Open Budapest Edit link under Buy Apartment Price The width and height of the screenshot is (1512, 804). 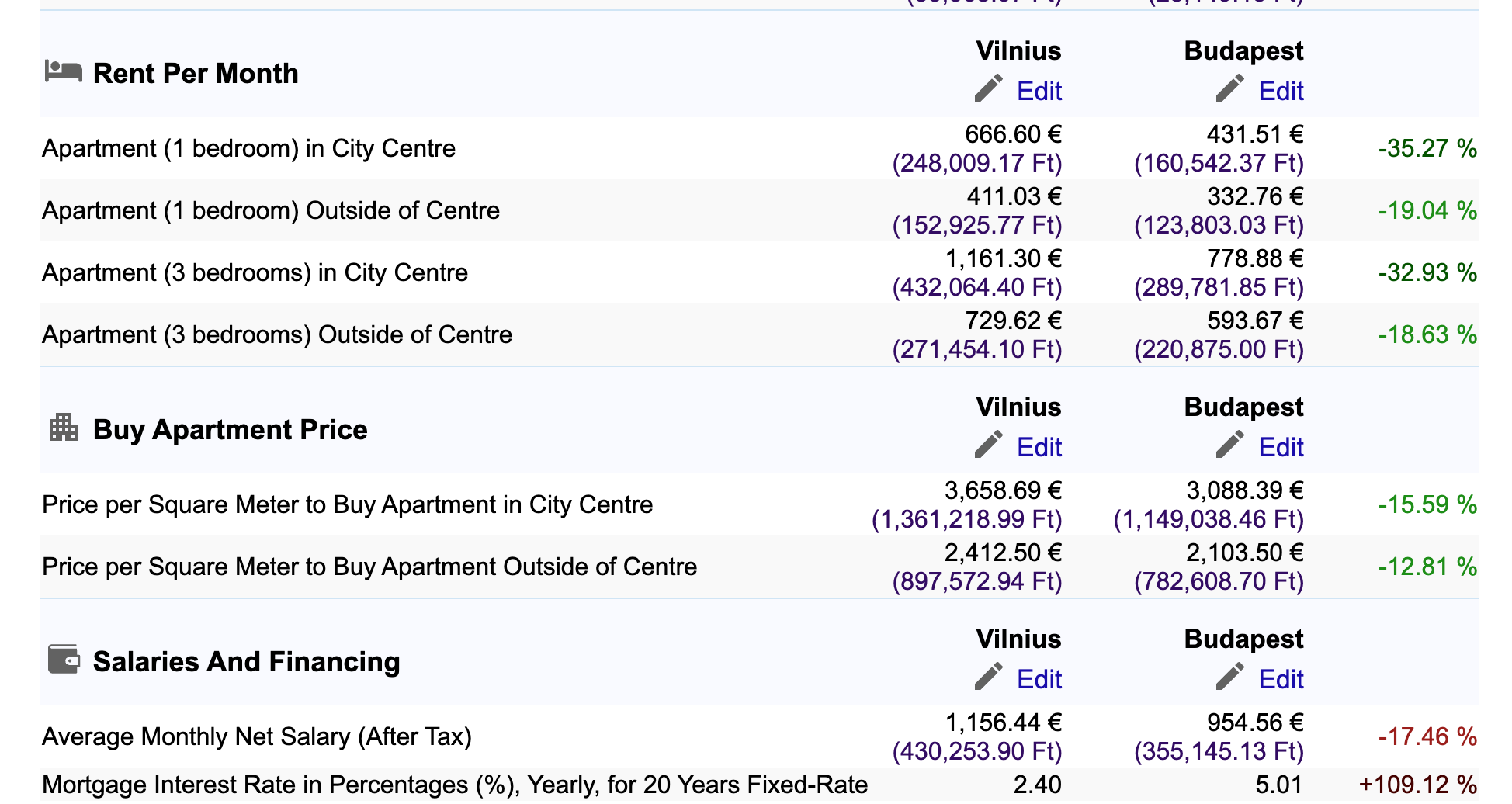pos(1281,448)
